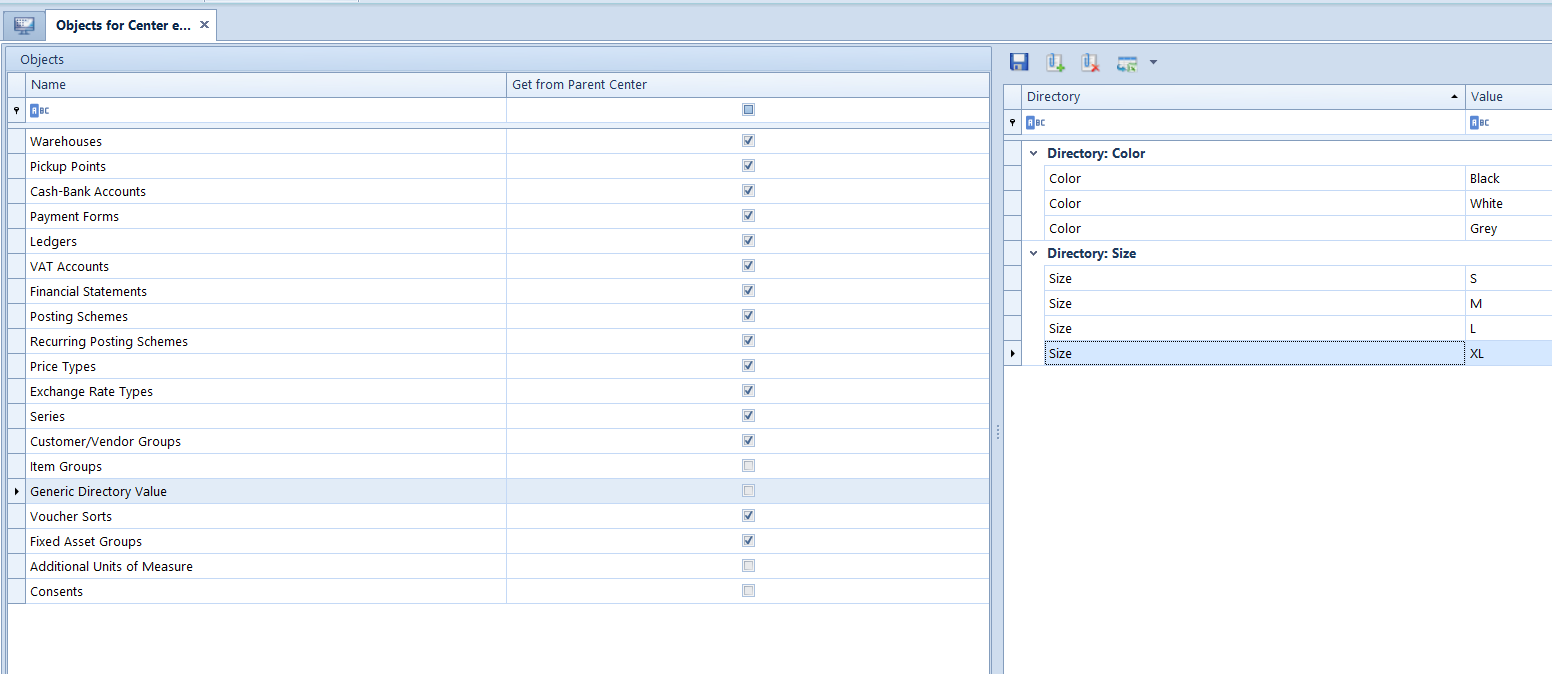This screenshot has width=1552, height=674.
Task: Uncheck the Fixed Asset Groups checkbox
Action: 748,541
